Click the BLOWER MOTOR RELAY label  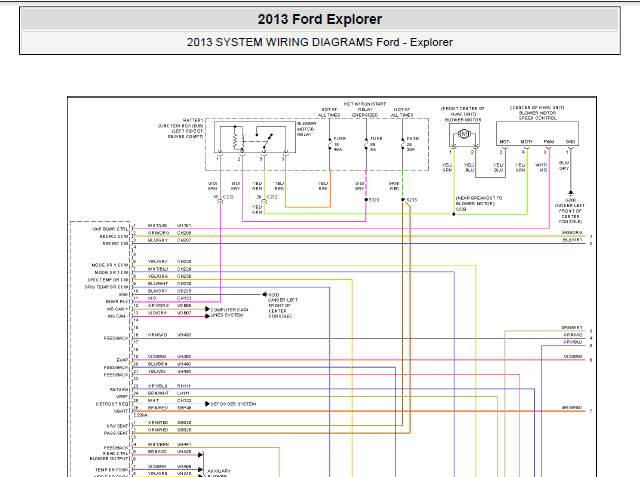pyautogui.click(x=306, y=129)
